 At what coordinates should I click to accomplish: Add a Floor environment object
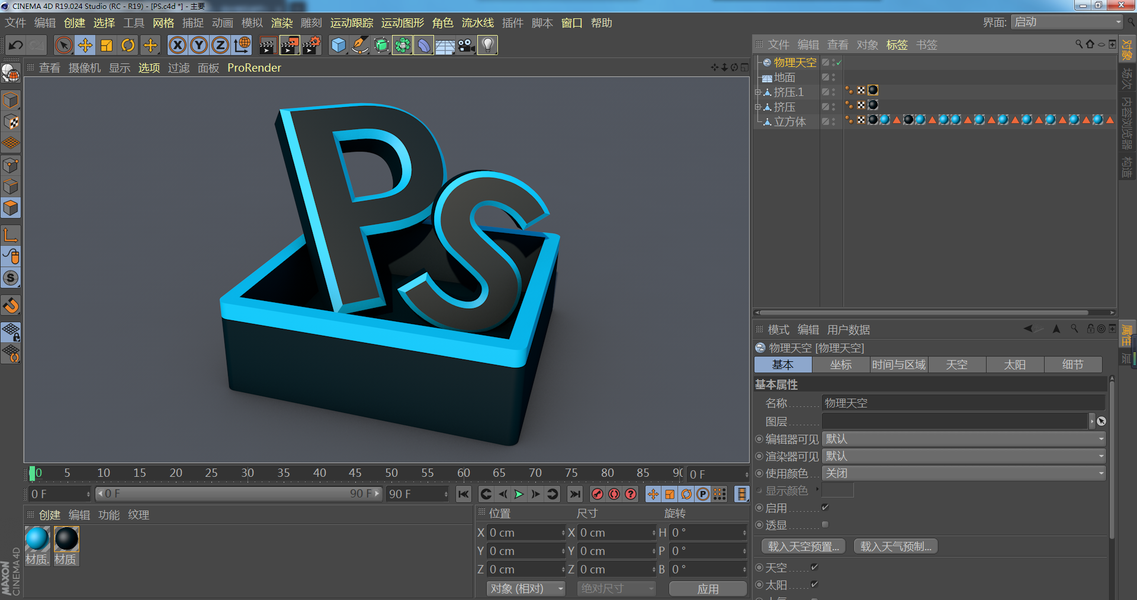pyautogui.click(x=445, y=45)
